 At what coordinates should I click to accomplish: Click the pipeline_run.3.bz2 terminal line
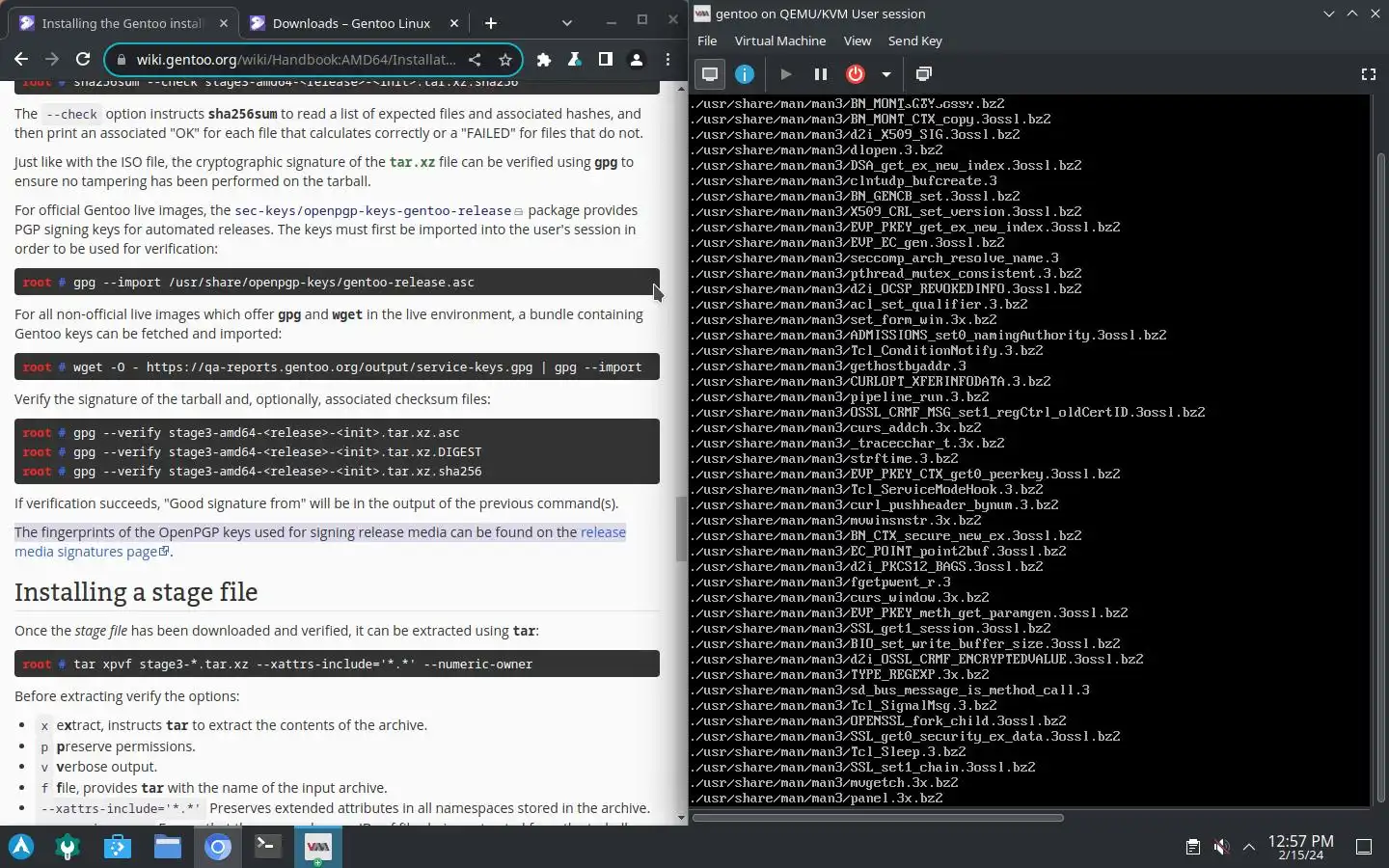coord(840,396)
